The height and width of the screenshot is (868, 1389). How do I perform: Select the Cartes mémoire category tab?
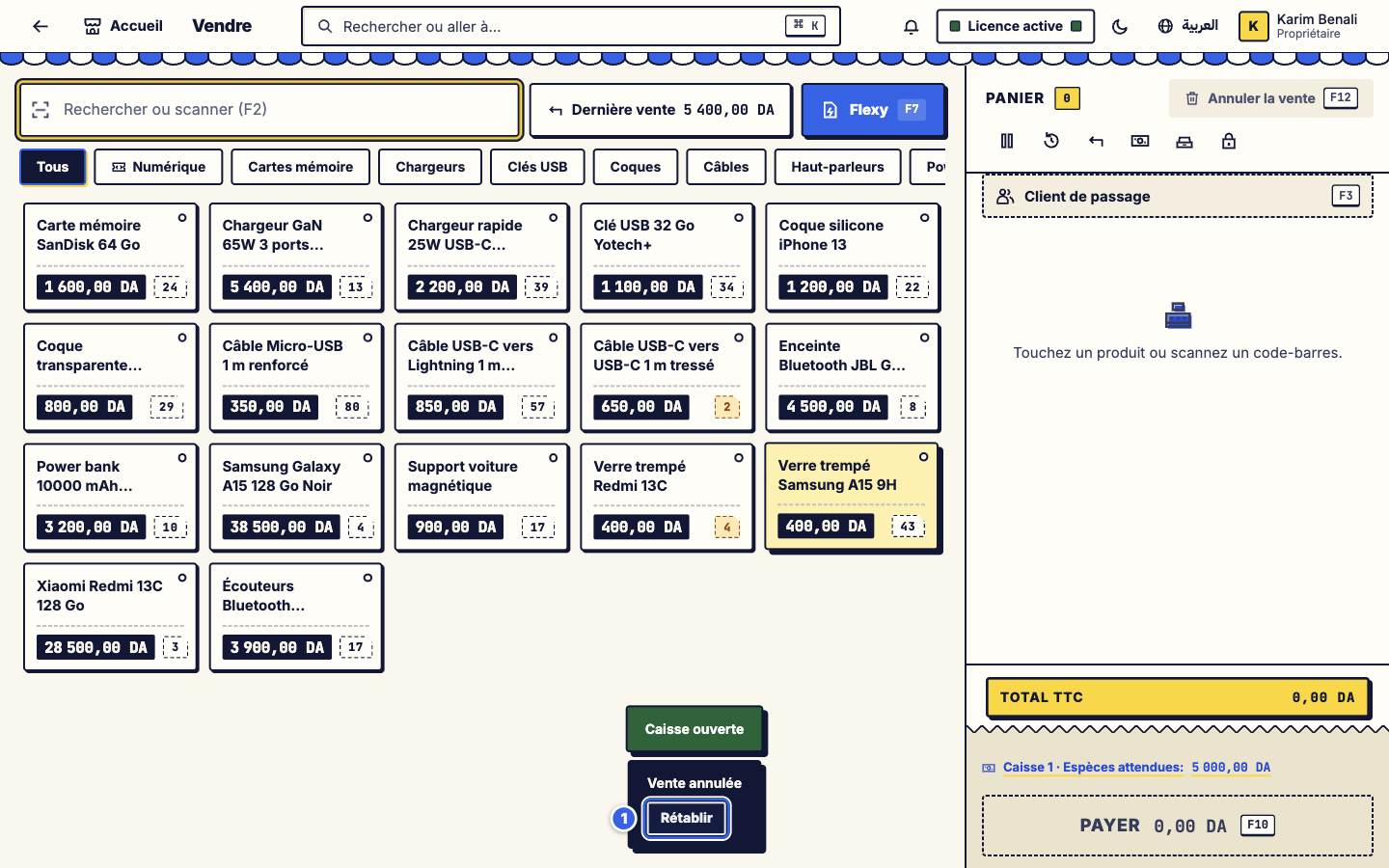[x=301, y=167]
